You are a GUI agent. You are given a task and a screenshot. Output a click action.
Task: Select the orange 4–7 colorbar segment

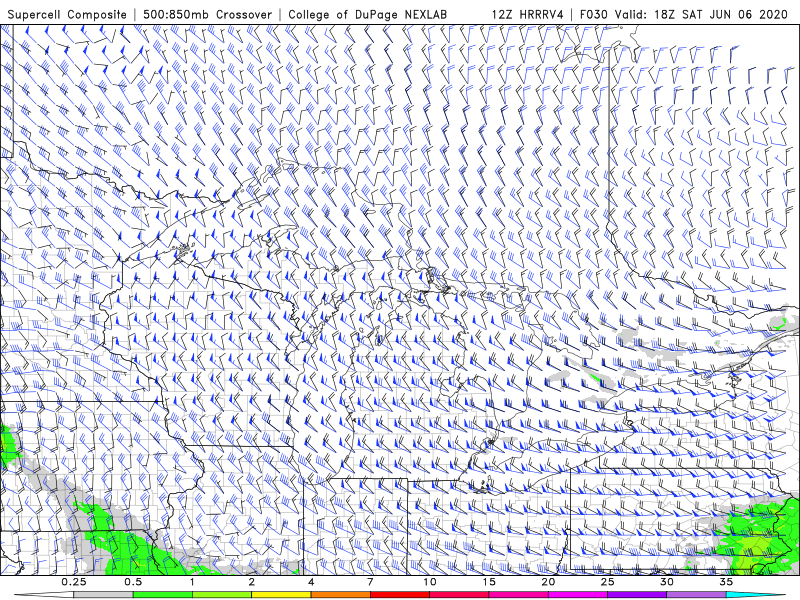341,595
